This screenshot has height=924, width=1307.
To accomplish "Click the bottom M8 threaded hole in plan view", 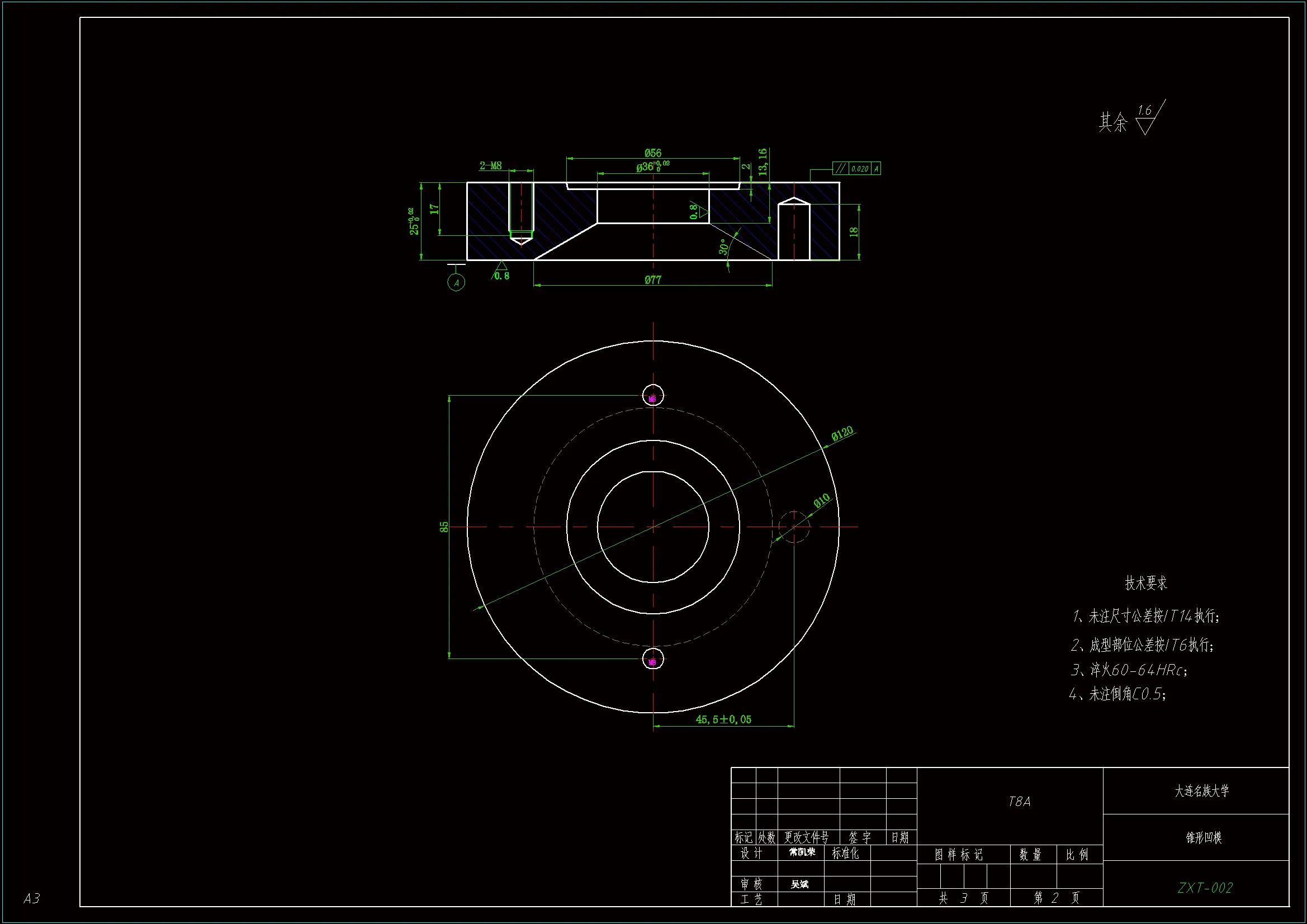I will (653, 658).
